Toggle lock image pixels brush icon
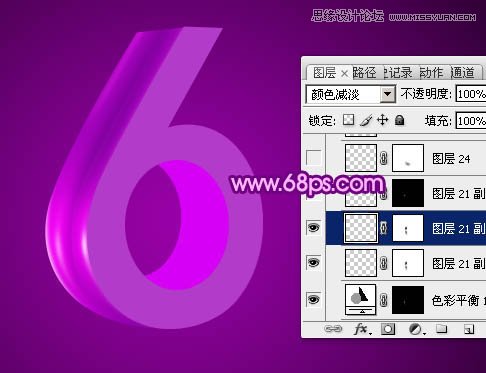The image size is (486, 373). (366, 120)
